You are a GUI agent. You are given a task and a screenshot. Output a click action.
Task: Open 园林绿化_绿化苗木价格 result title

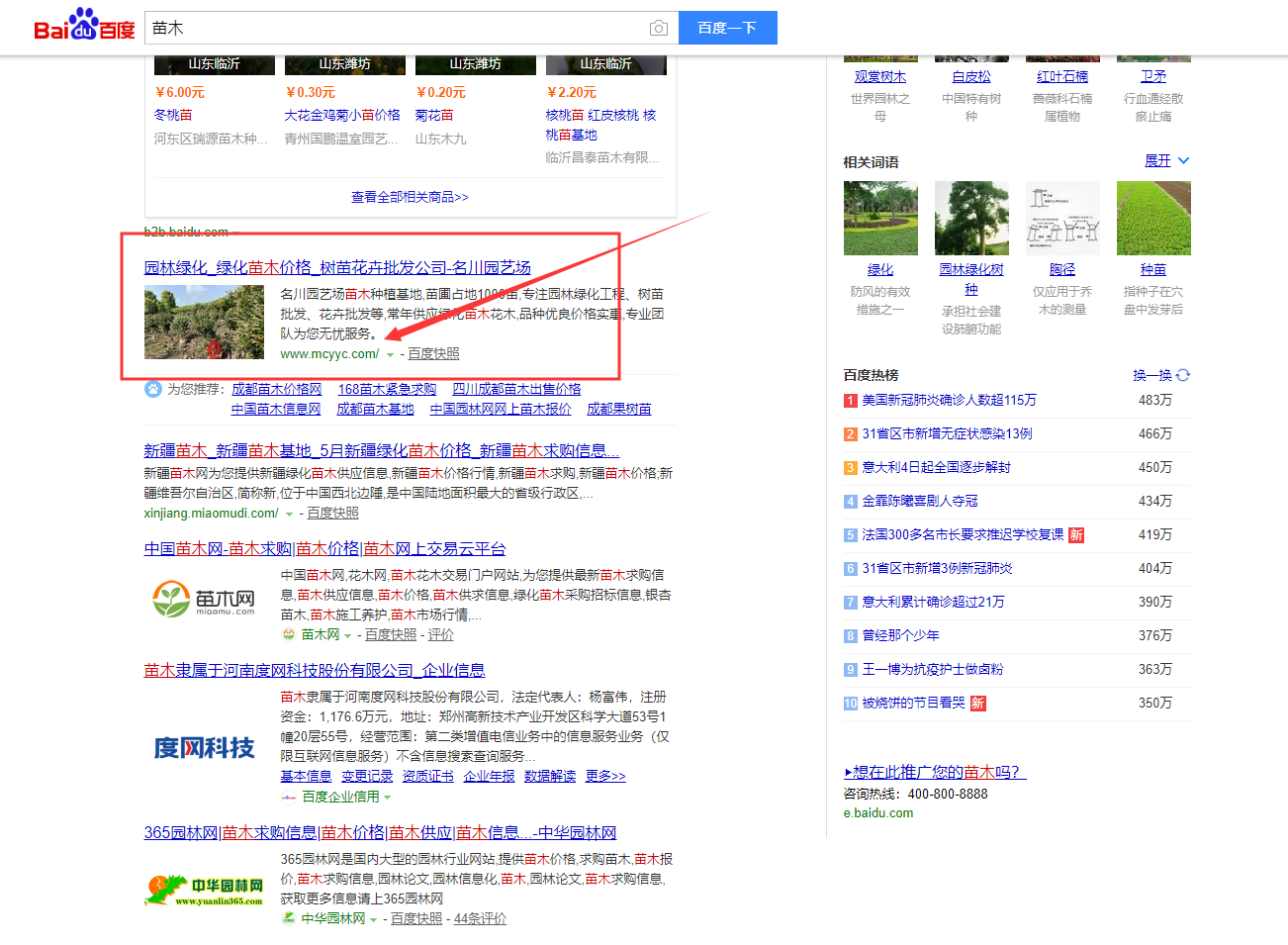[337, 267]
